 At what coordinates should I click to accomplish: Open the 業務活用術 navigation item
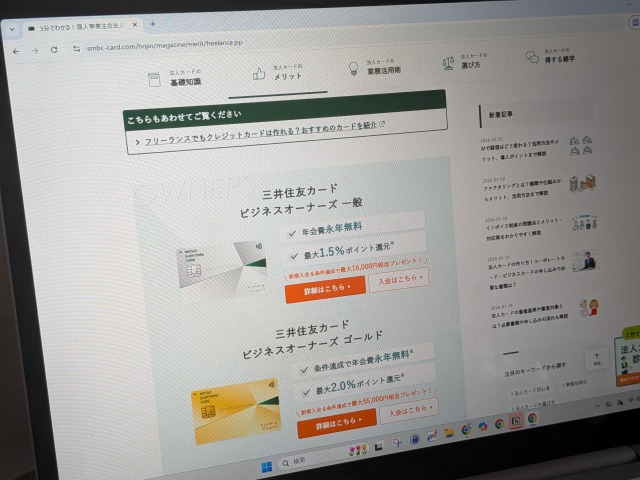pos(383,67)
